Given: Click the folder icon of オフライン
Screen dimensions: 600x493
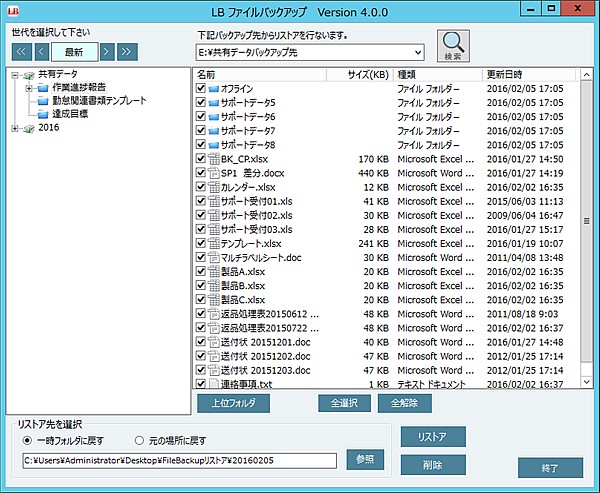Looking at the screenshot, I should (x=214, y=89).
